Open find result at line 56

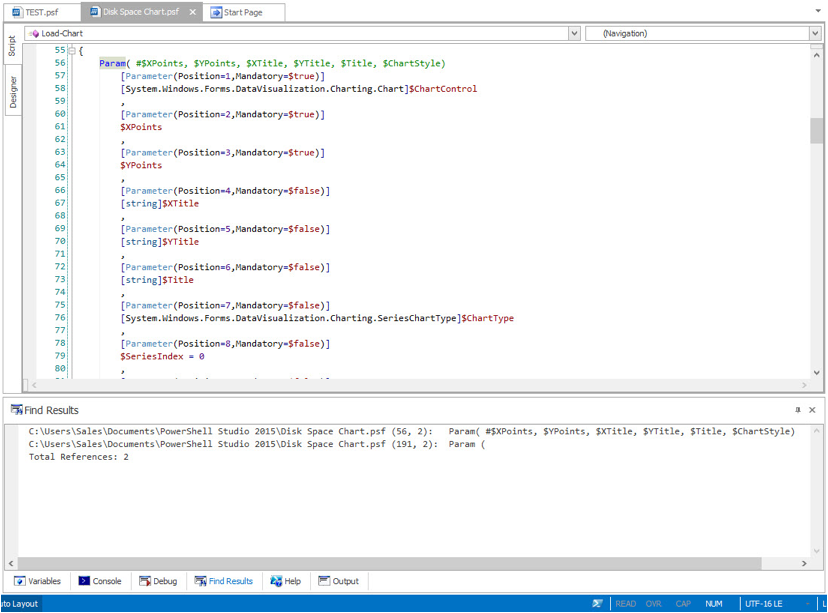[411, 431]
